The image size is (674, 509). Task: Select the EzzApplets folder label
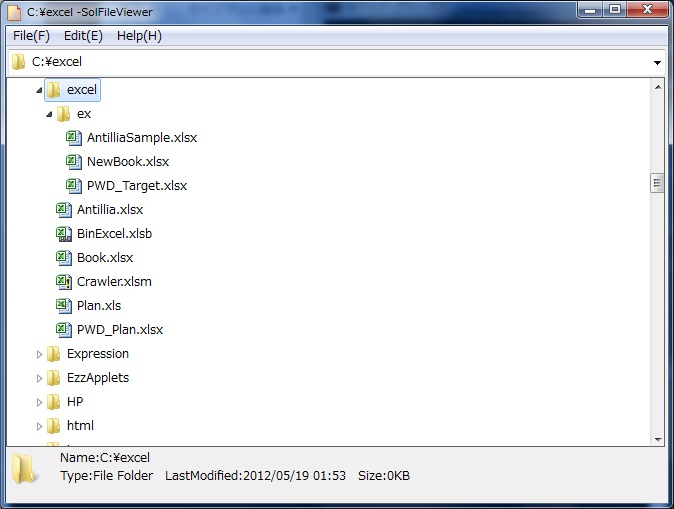pyautogui.click(x=98, y=378)
